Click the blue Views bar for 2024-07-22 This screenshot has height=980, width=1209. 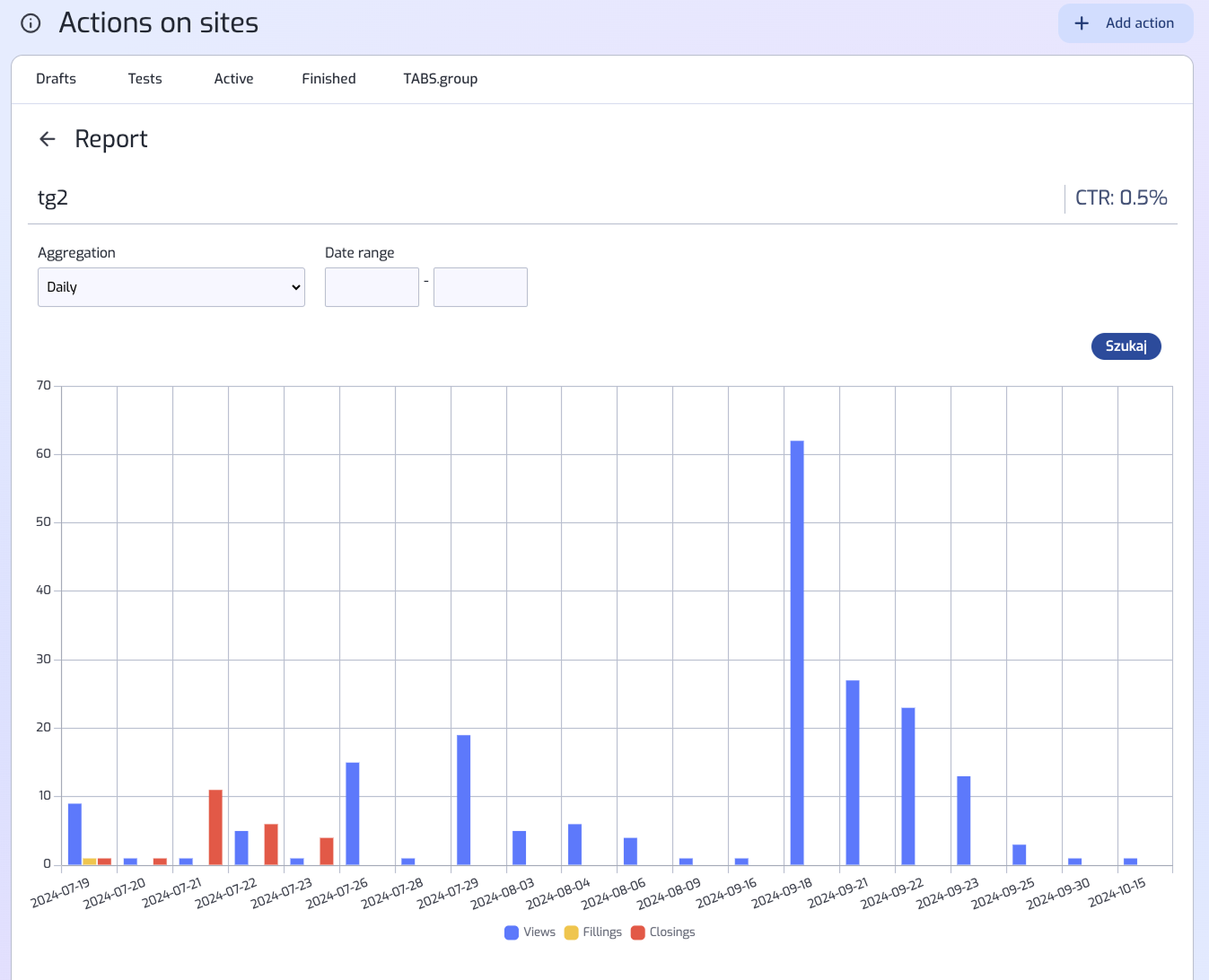click(x=241, y=848)
